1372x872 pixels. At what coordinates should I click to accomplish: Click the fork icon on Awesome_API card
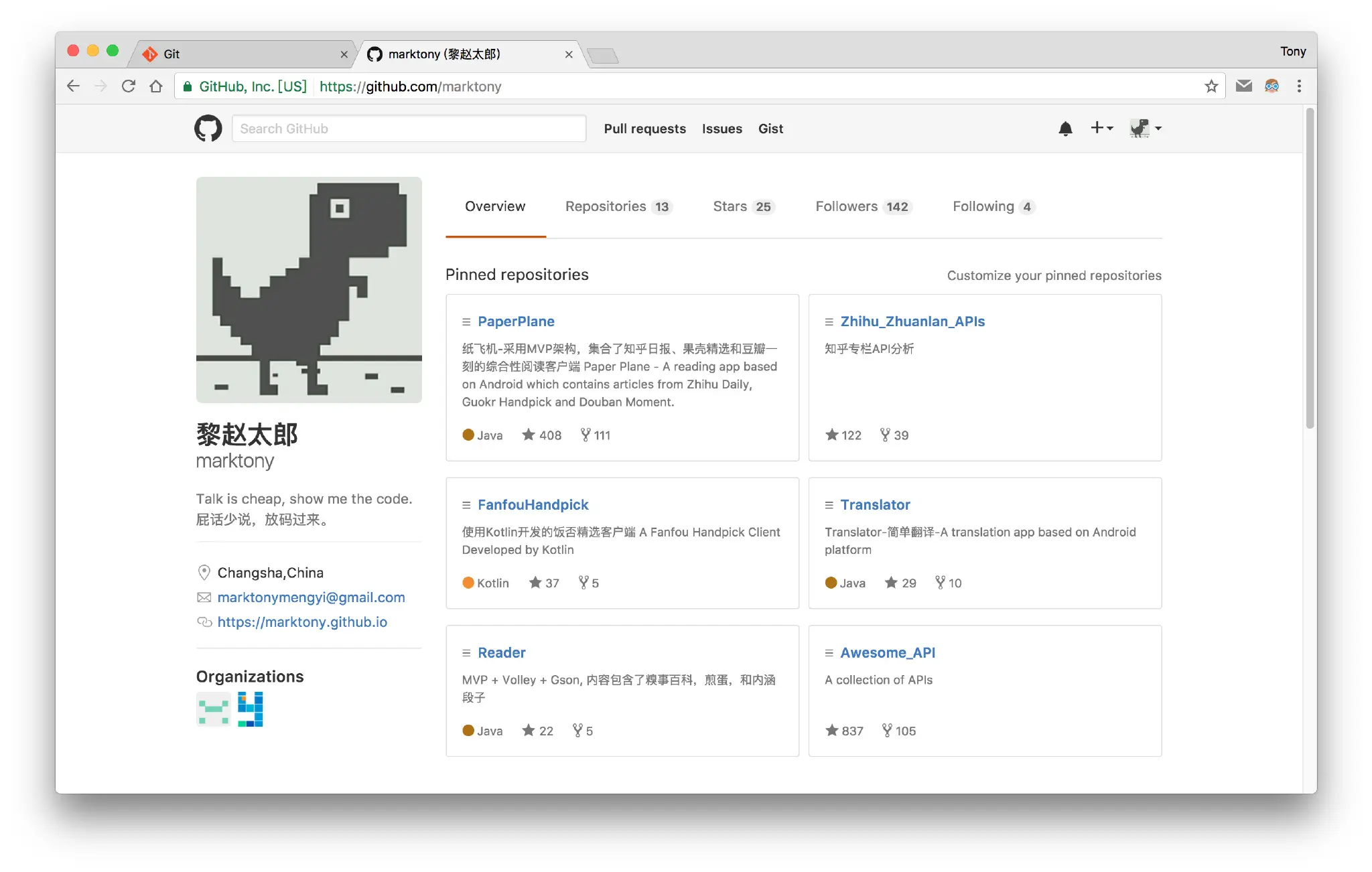pyautogui.click(x=887, y=730)
